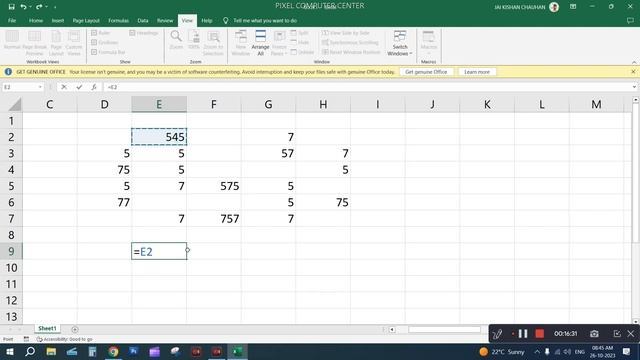Screen dimensions: 640x360
Task: Click the recorder's camera screenshot icon
Action: click(594, 334)
